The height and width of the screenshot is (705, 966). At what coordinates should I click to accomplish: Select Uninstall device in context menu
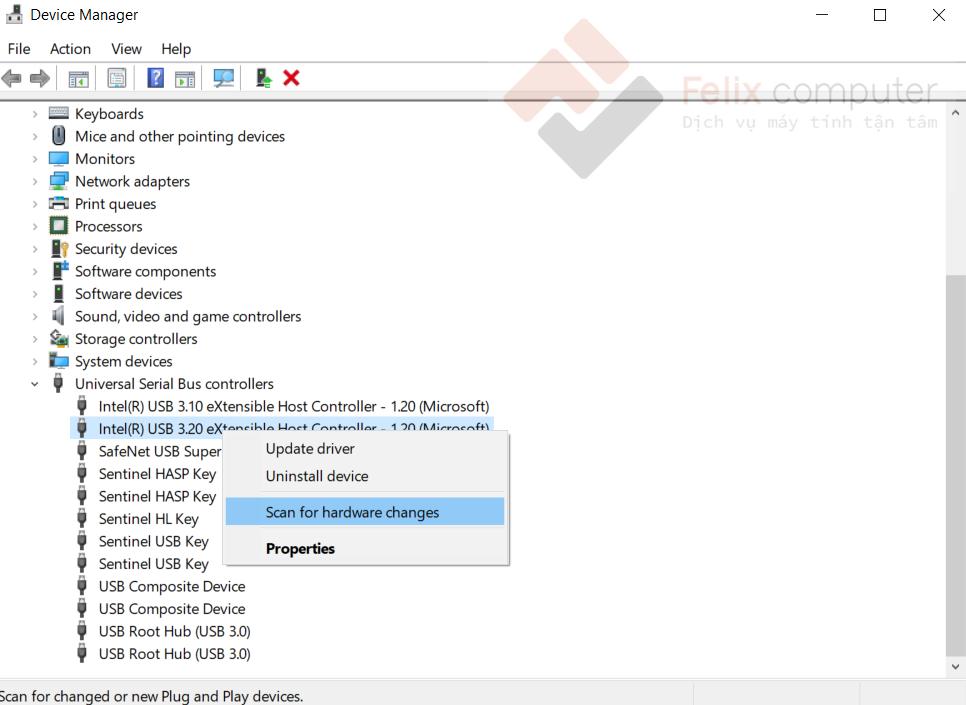(x=317, y=476)
